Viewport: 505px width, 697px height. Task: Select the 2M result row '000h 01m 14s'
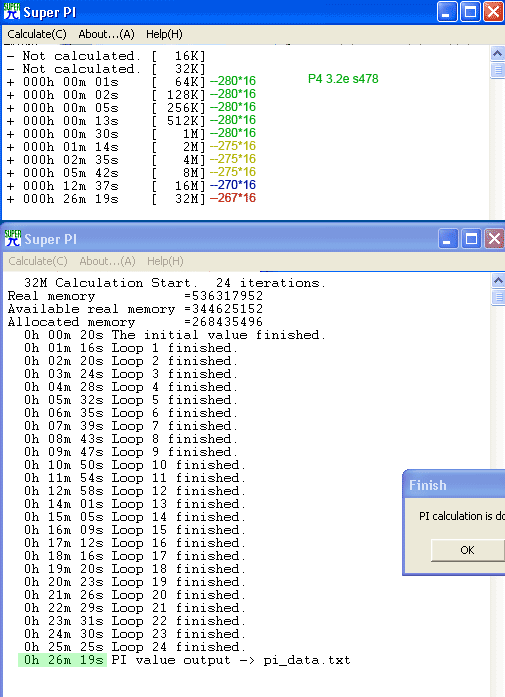tap(106, 147)
